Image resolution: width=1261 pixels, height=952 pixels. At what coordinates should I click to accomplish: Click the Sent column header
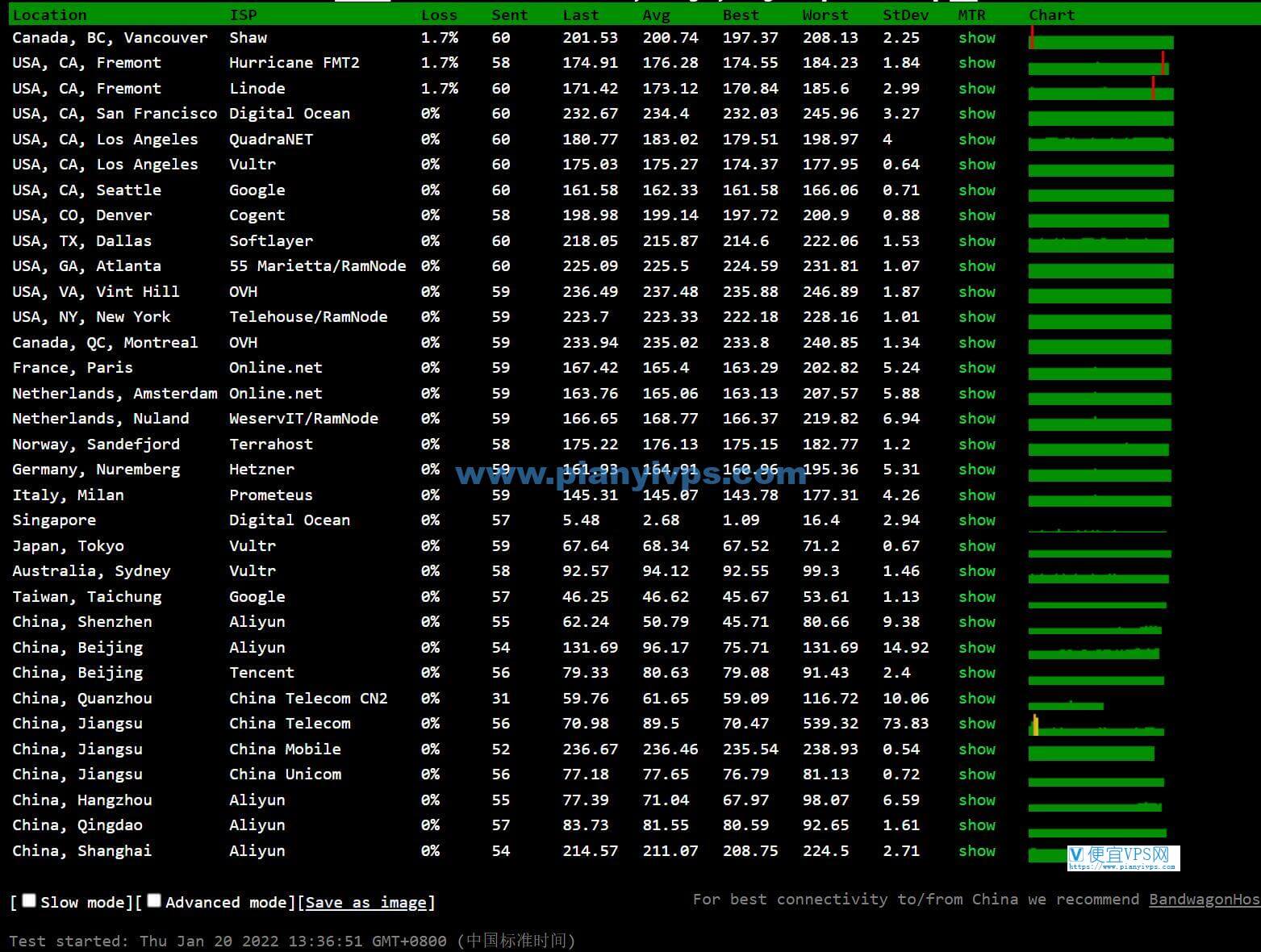[510, 15]
